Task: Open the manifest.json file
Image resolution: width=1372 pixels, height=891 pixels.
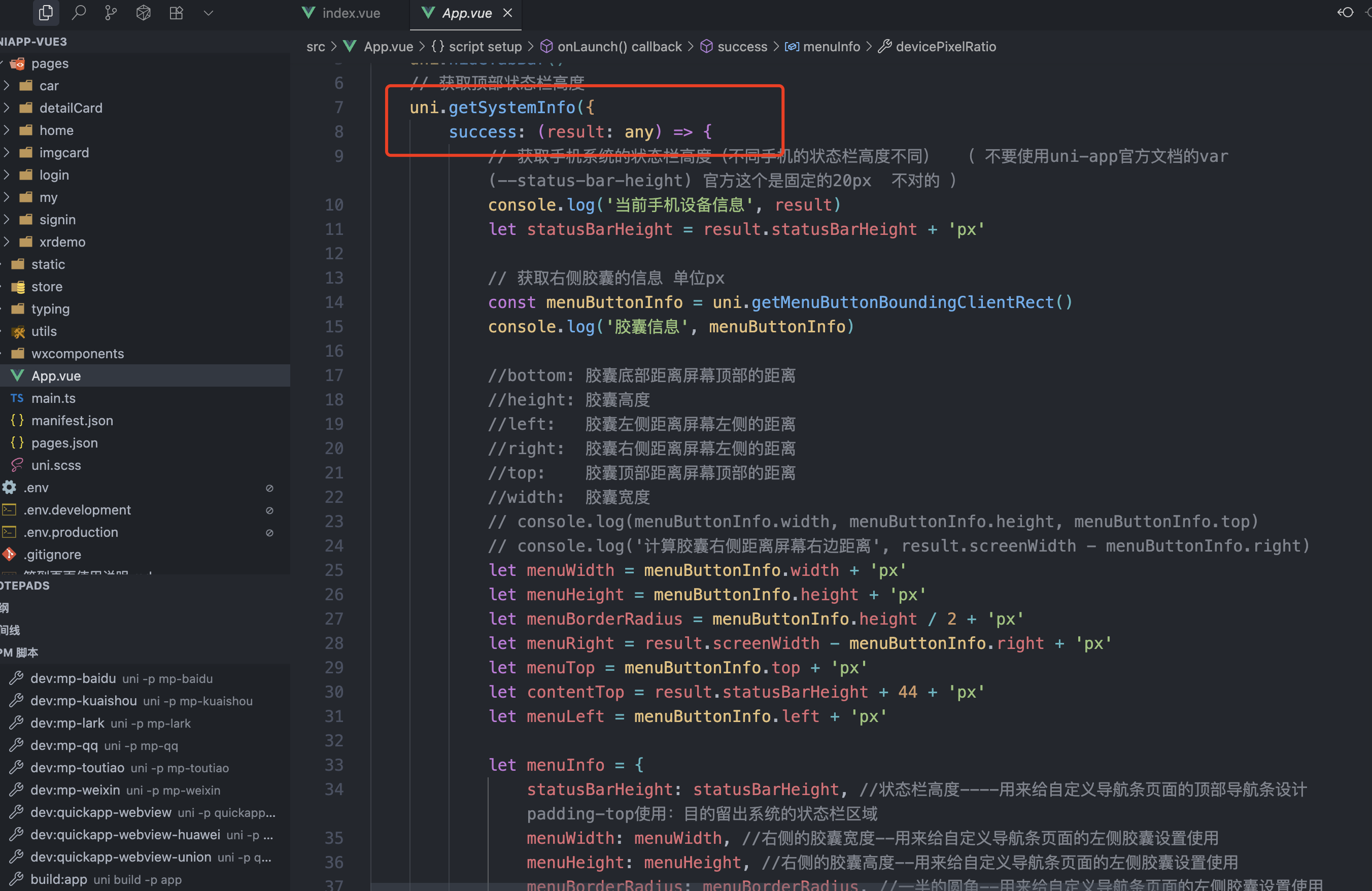Action: coord(72,421)
